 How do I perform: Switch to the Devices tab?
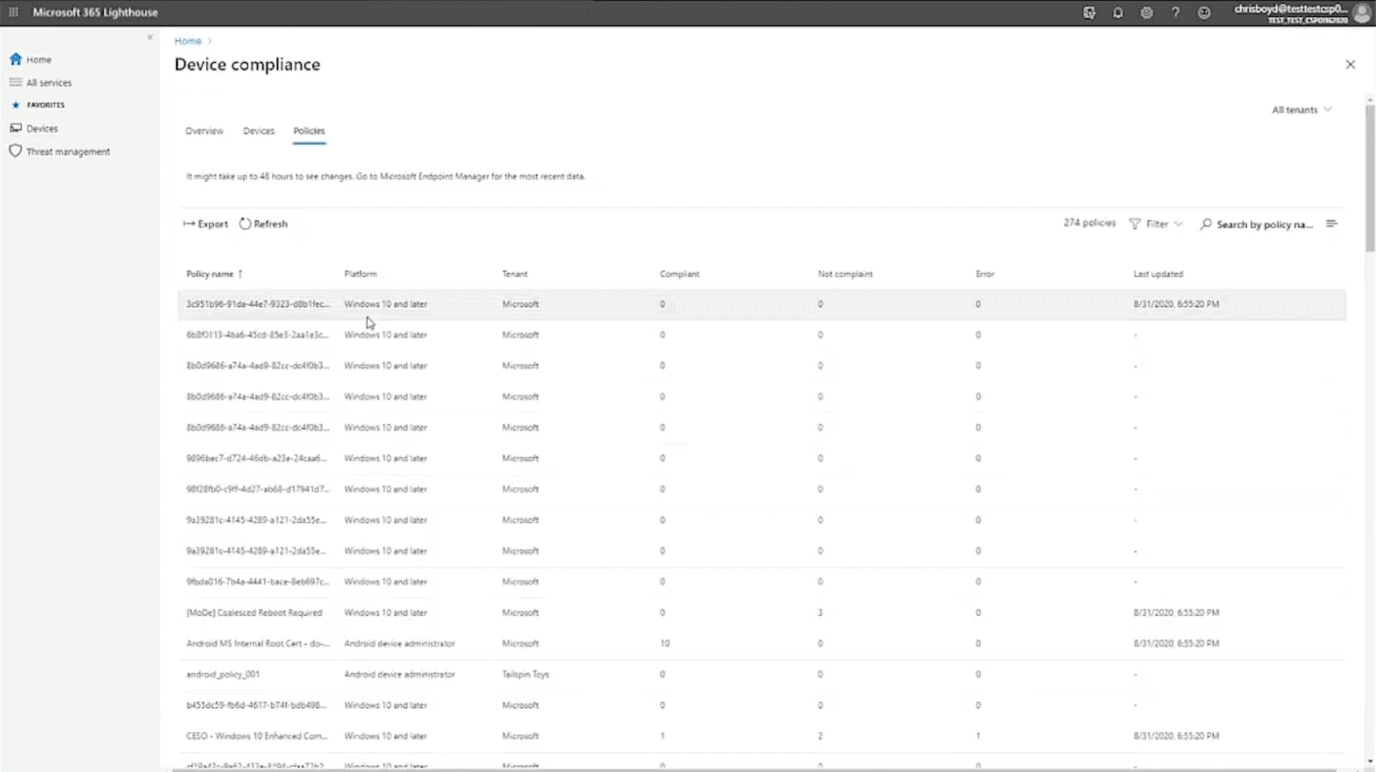[x=259, y=131]
